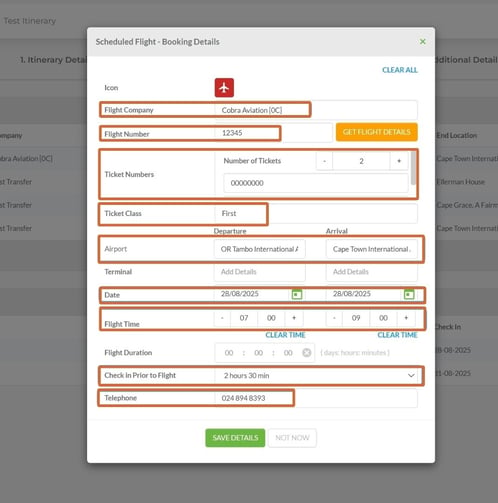Open the arrival date calendar icon
The image size is (498, 503).
click(409, 294)
